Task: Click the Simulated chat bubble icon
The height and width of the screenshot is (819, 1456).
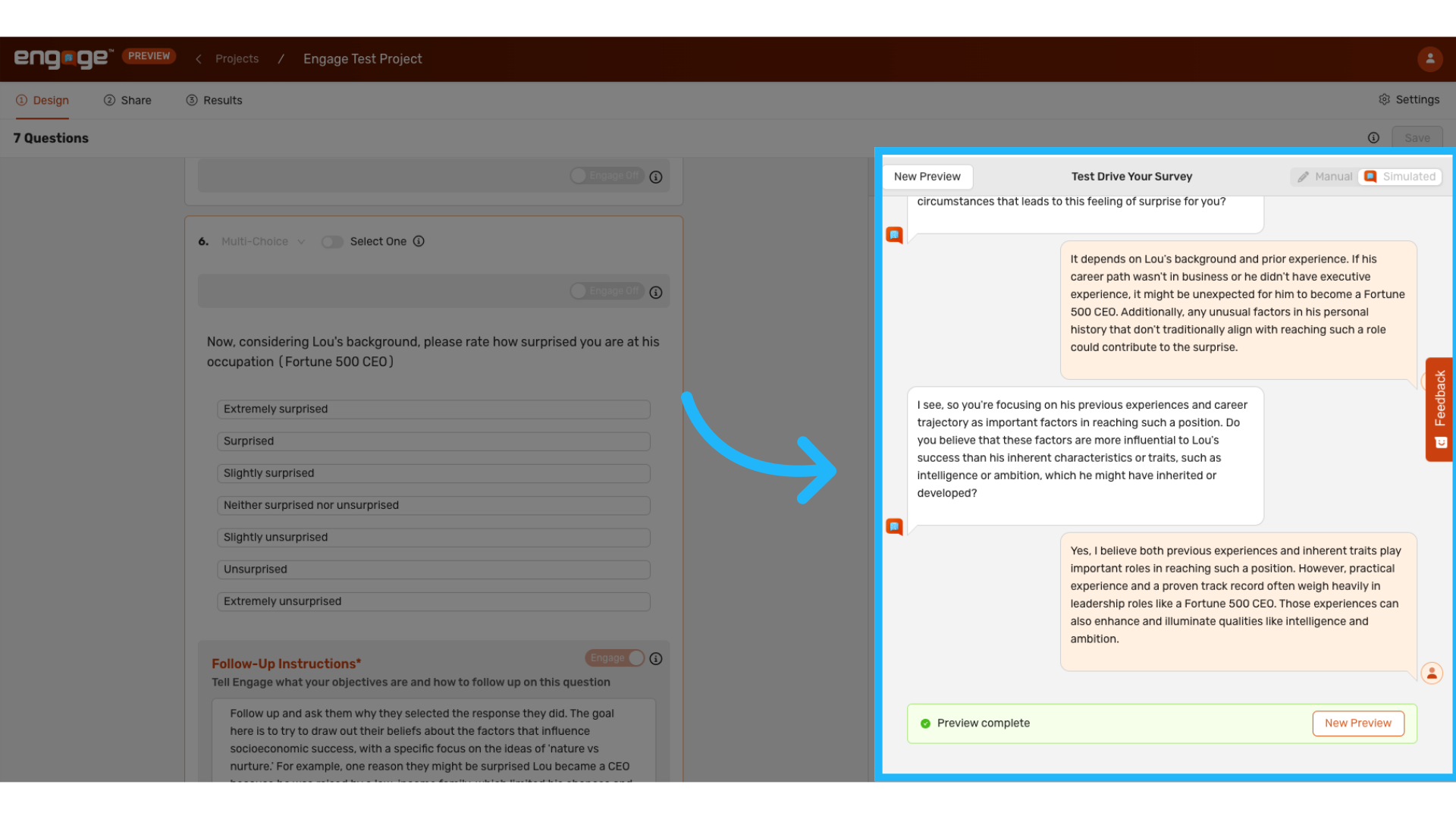Action: pyautogui.click(x=1370, y=177)
